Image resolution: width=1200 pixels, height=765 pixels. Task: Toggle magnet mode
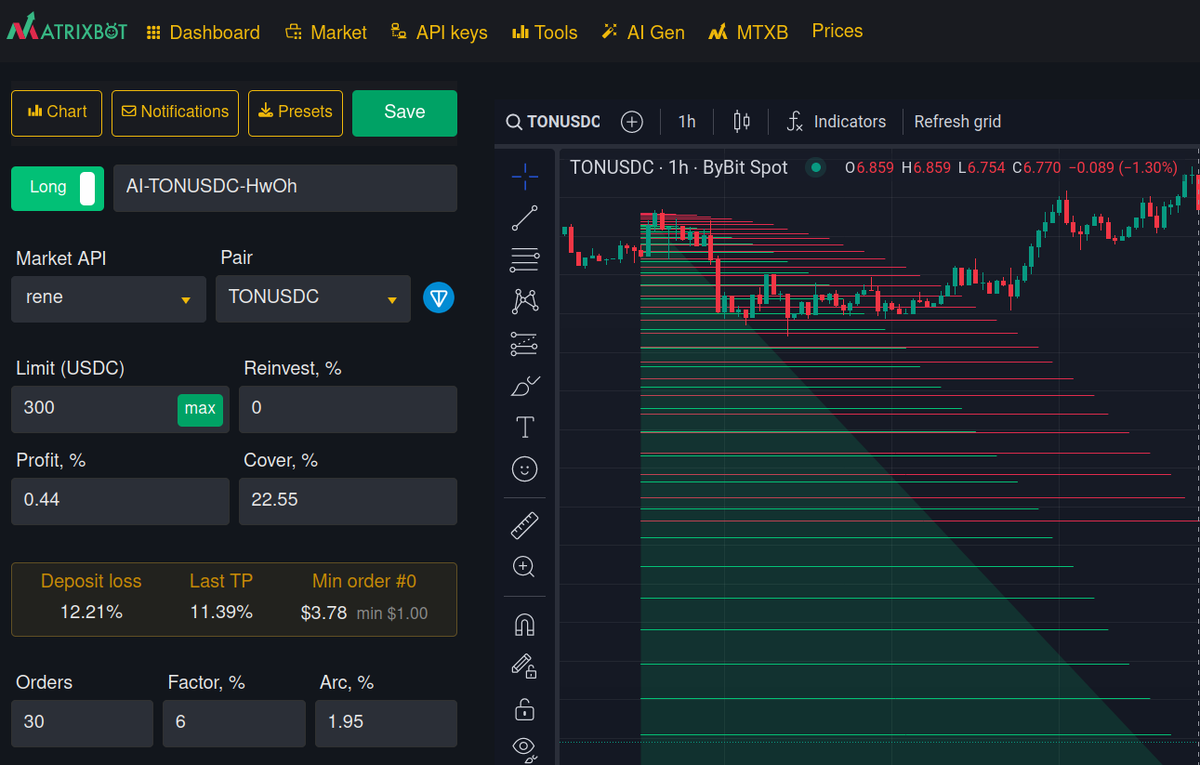click(524, 624)
